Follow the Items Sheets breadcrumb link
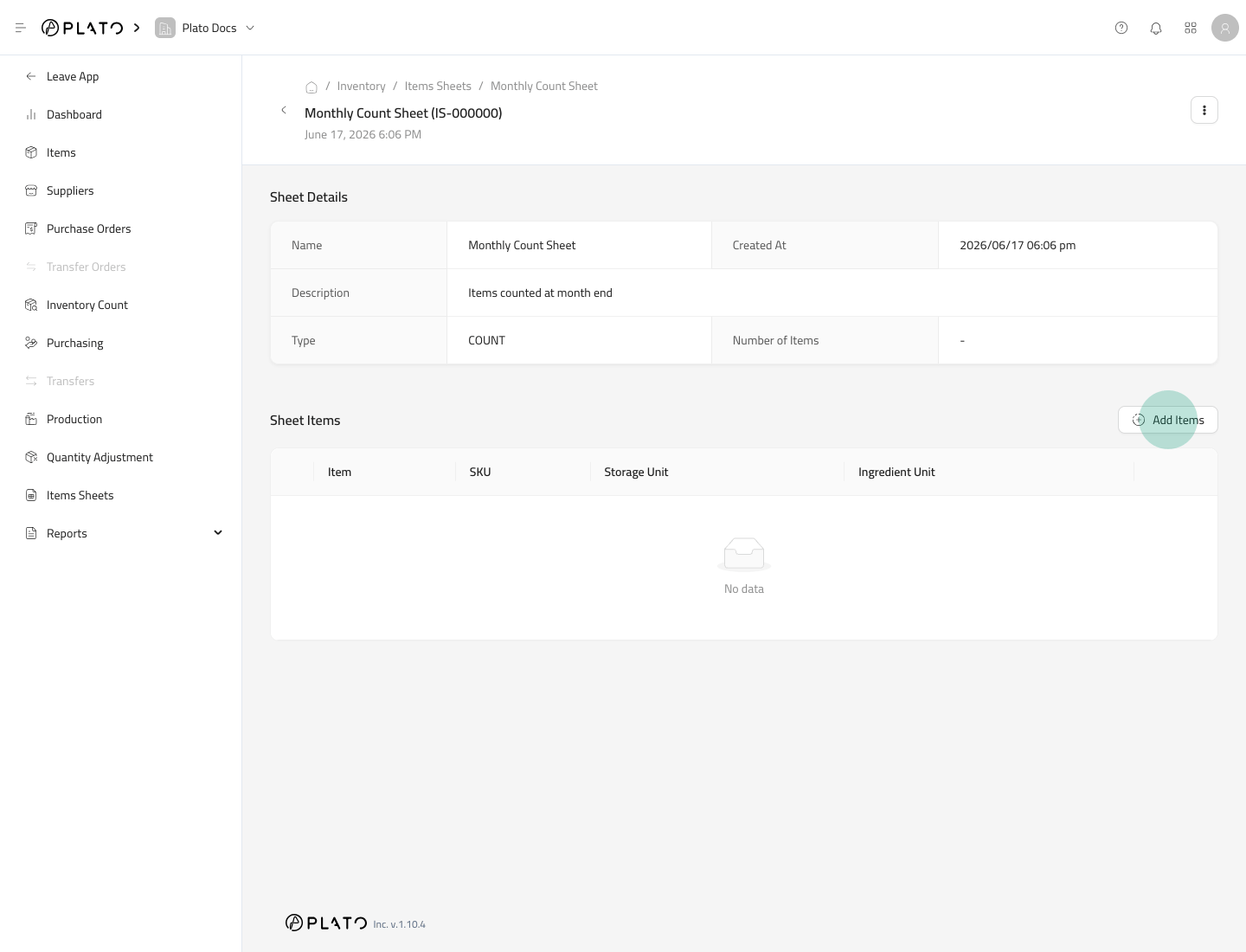The width and height of the screenshot is (1246, 952). [x=438, y=86]
